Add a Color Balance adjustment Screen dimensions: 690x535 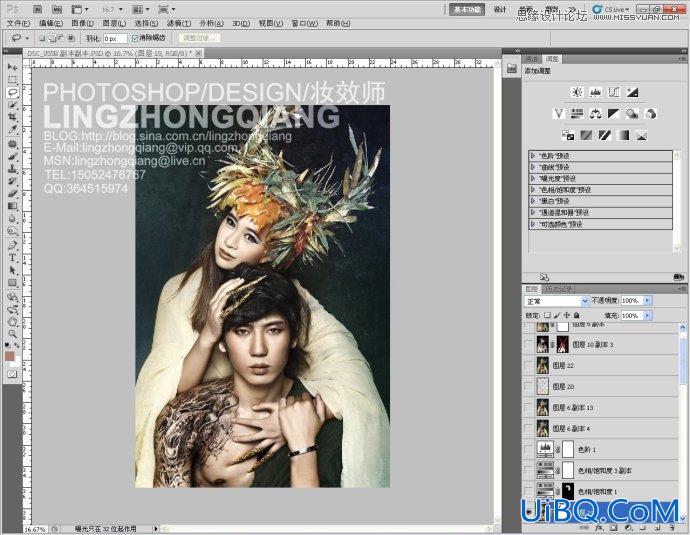595,114
